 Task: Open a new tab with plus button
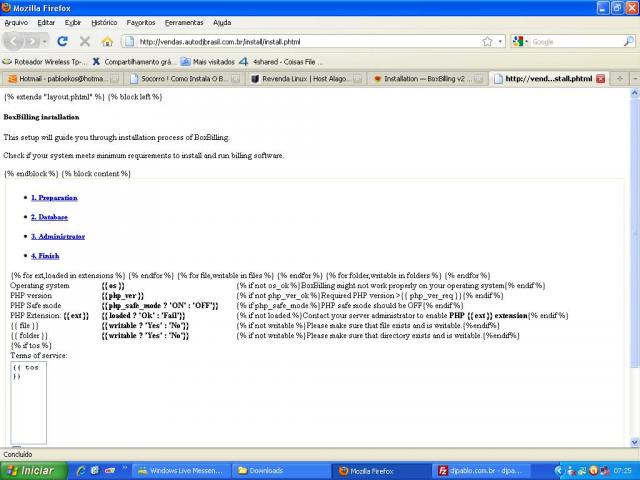click(x=620, y=79)
